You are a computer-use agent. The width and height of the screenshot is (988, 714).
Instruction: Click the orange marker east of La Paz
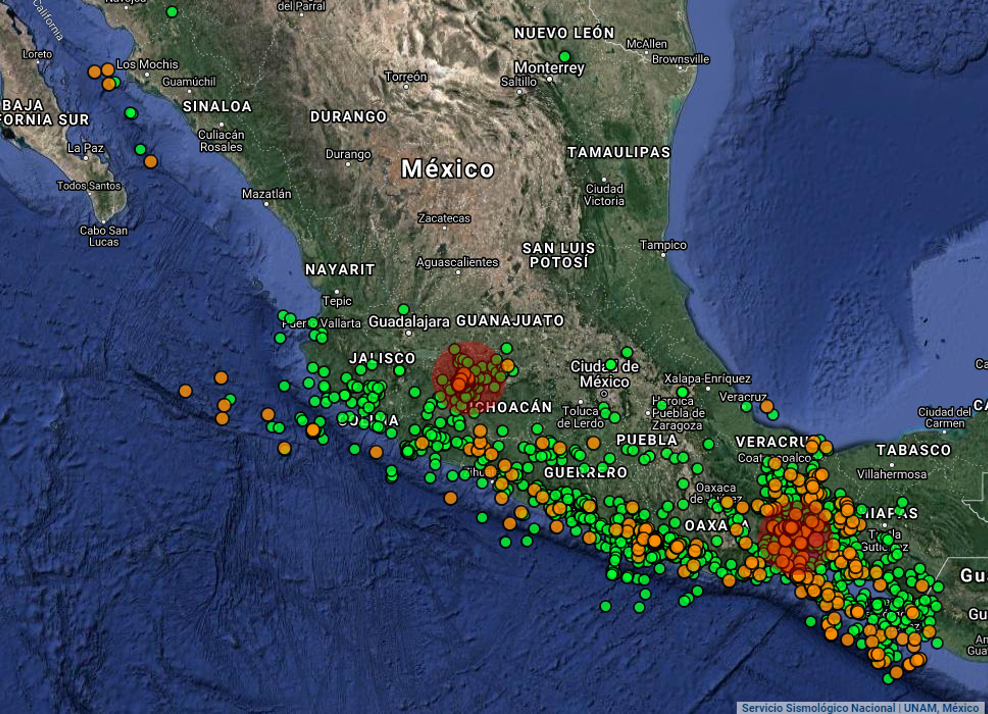pos(150,161)
